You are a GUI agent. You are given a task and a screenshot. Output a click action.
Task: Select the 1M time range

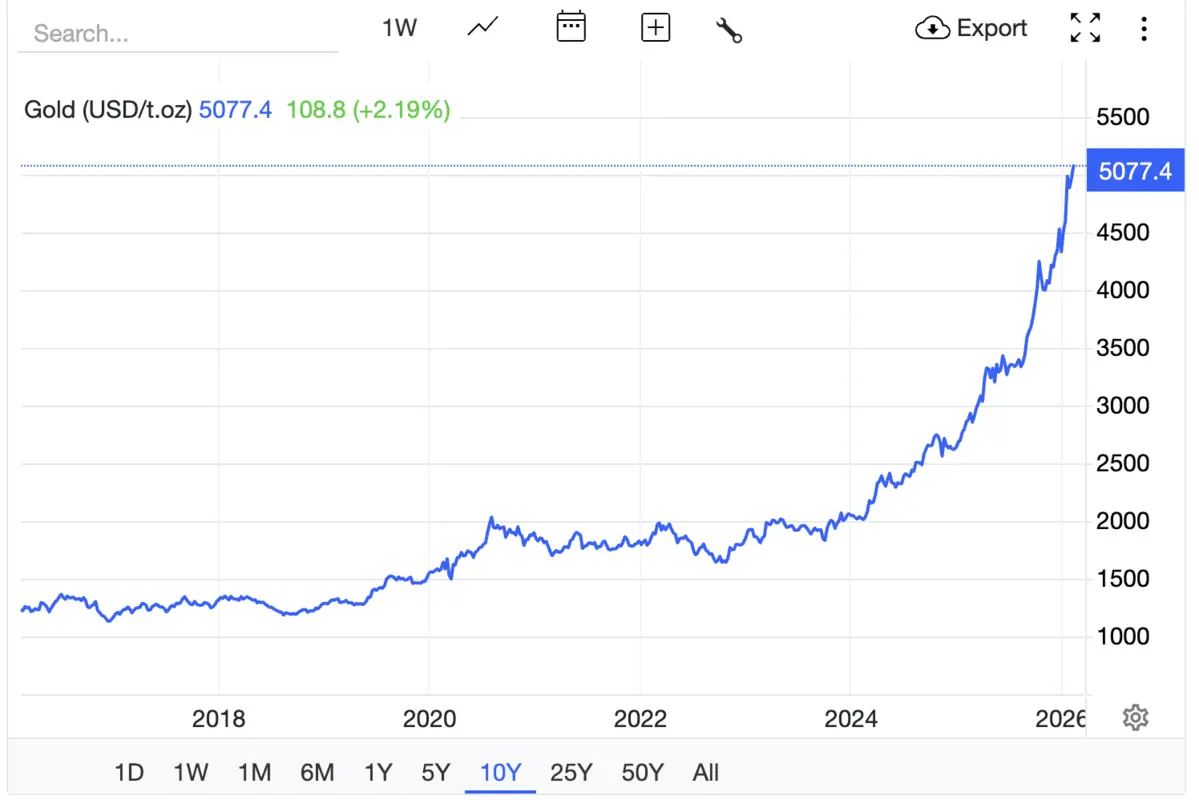tap(254, 772)
